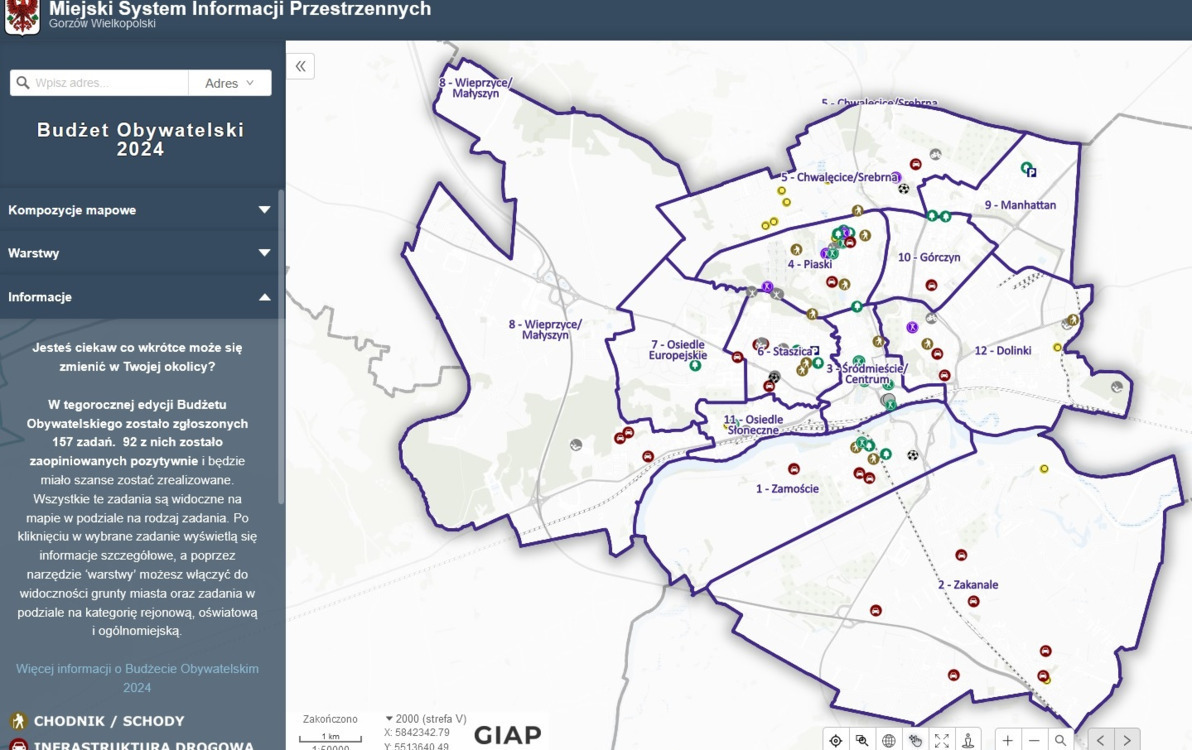Open the Adres search type dropdown
This screenshot has width=1192, height=750.
point(230,83)
